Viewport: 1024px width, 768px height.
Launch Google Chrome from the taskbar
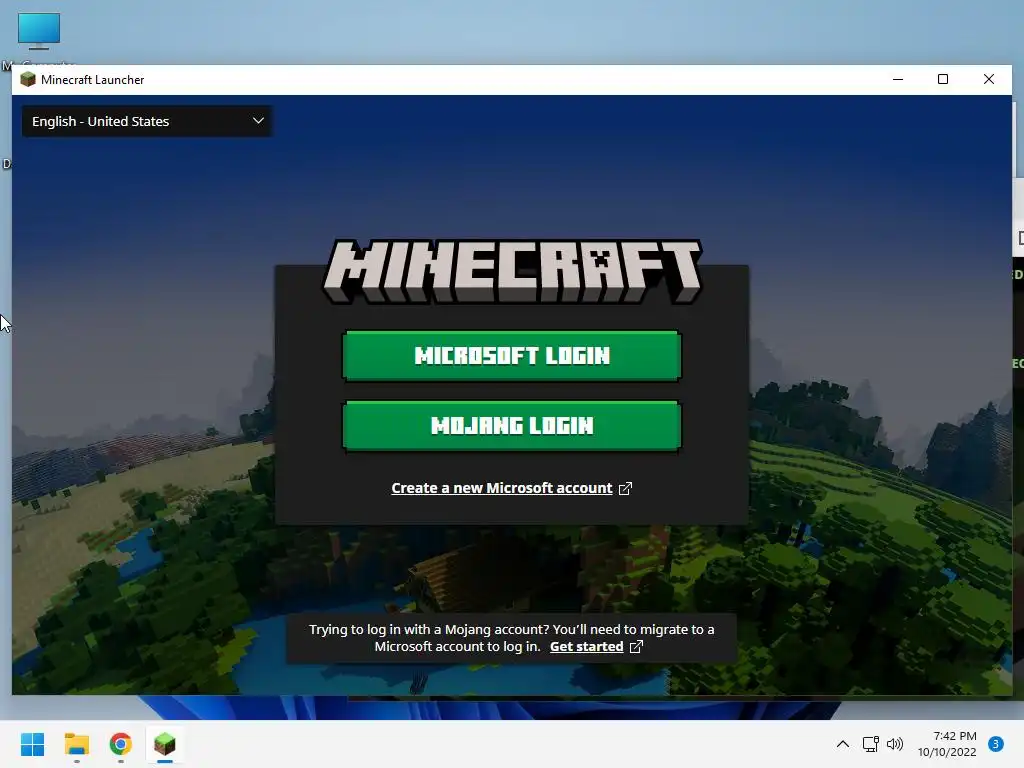click(121, 744)
